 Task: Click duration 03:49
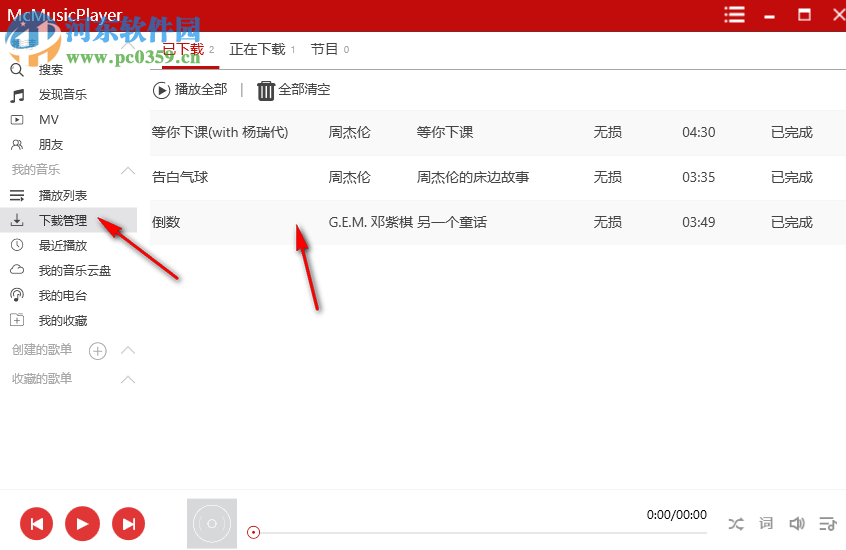point(699,222)
